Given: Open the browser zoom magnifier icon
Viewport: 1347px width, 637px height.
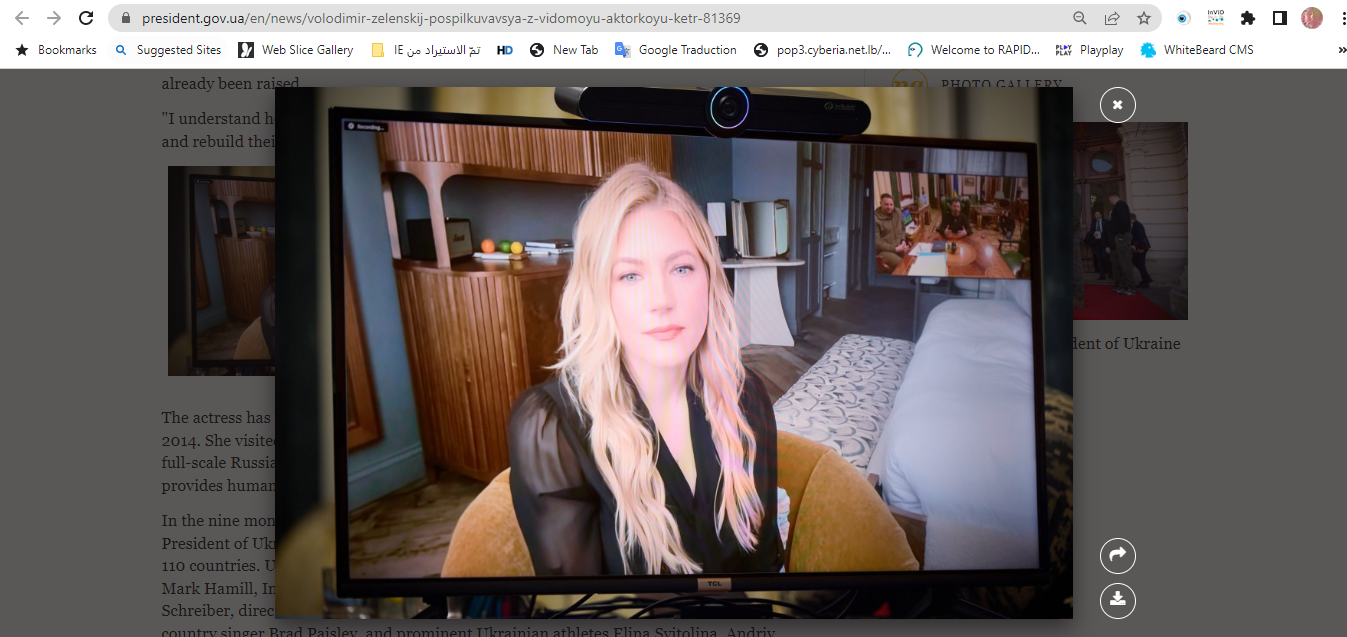Looking at the screenshot, I should 1079,18.
